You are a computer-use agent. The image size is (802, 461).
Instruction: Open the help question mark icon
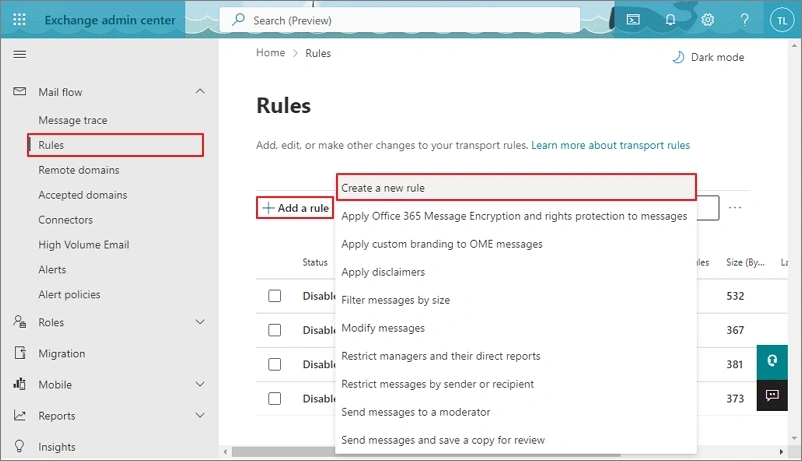point(745,20)
